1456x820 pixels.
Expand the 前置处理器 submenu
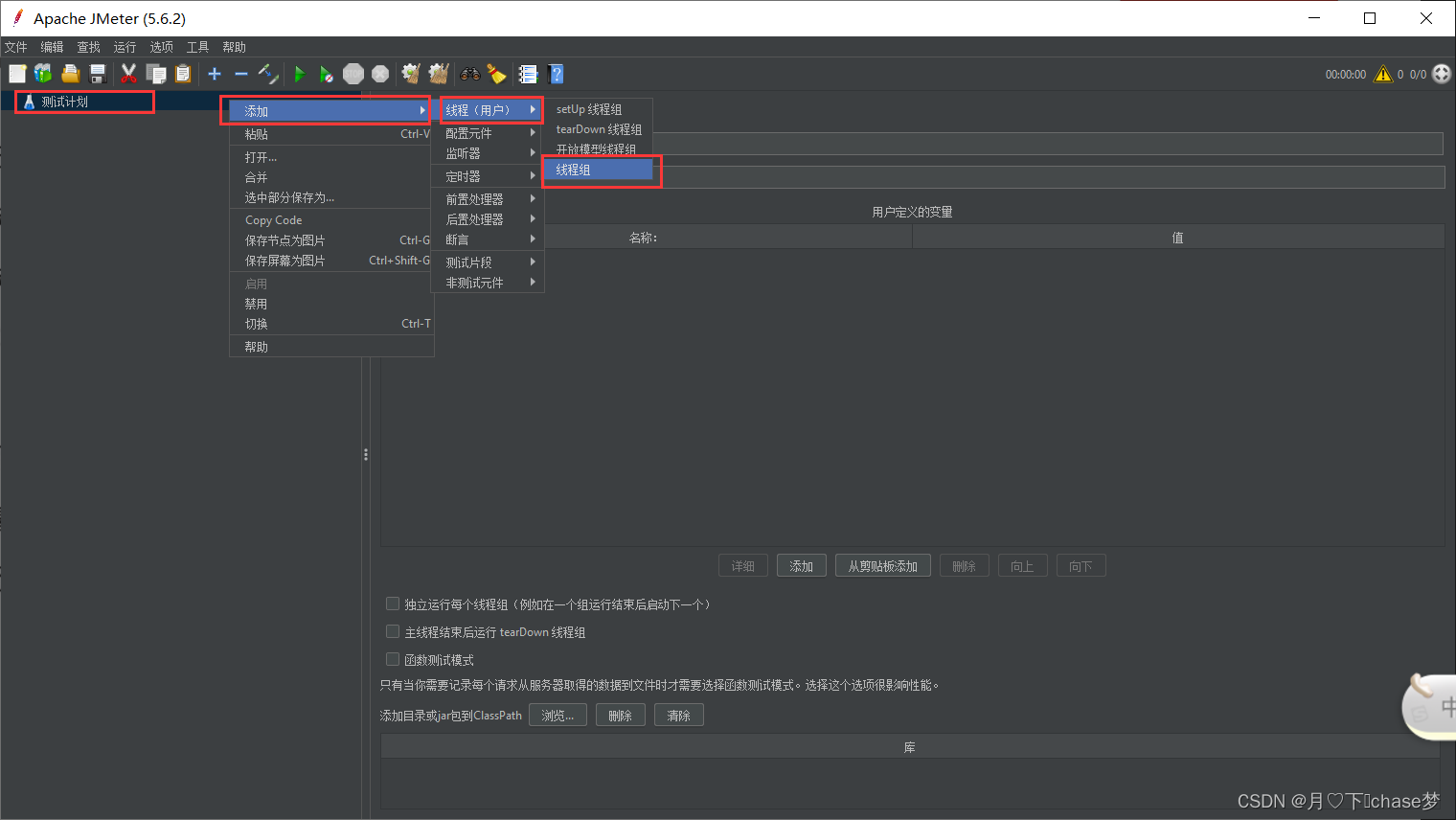488,199
